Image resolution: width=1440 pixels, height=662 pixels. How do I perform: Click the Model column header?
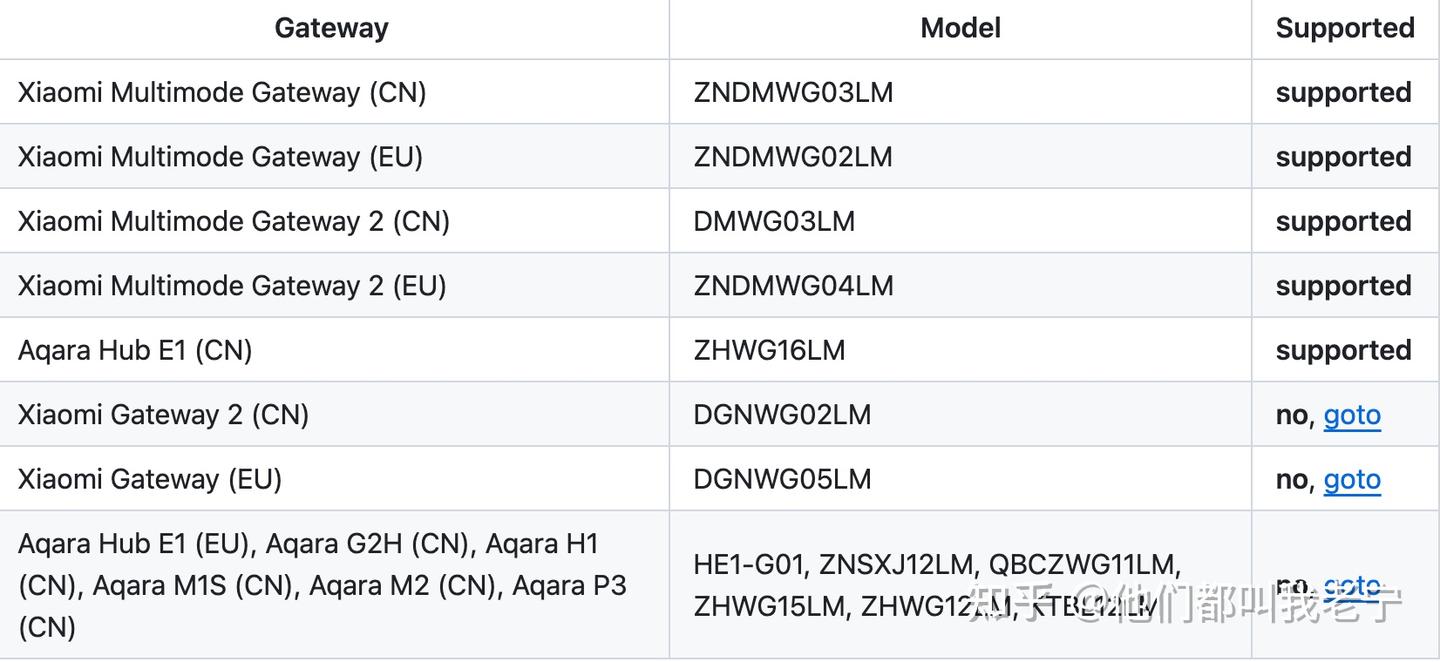pyautogui.click(x=960, y=28)
